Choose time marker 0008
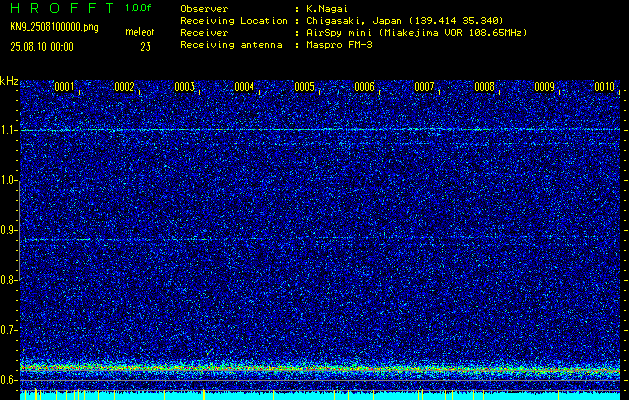 (485, 87)
